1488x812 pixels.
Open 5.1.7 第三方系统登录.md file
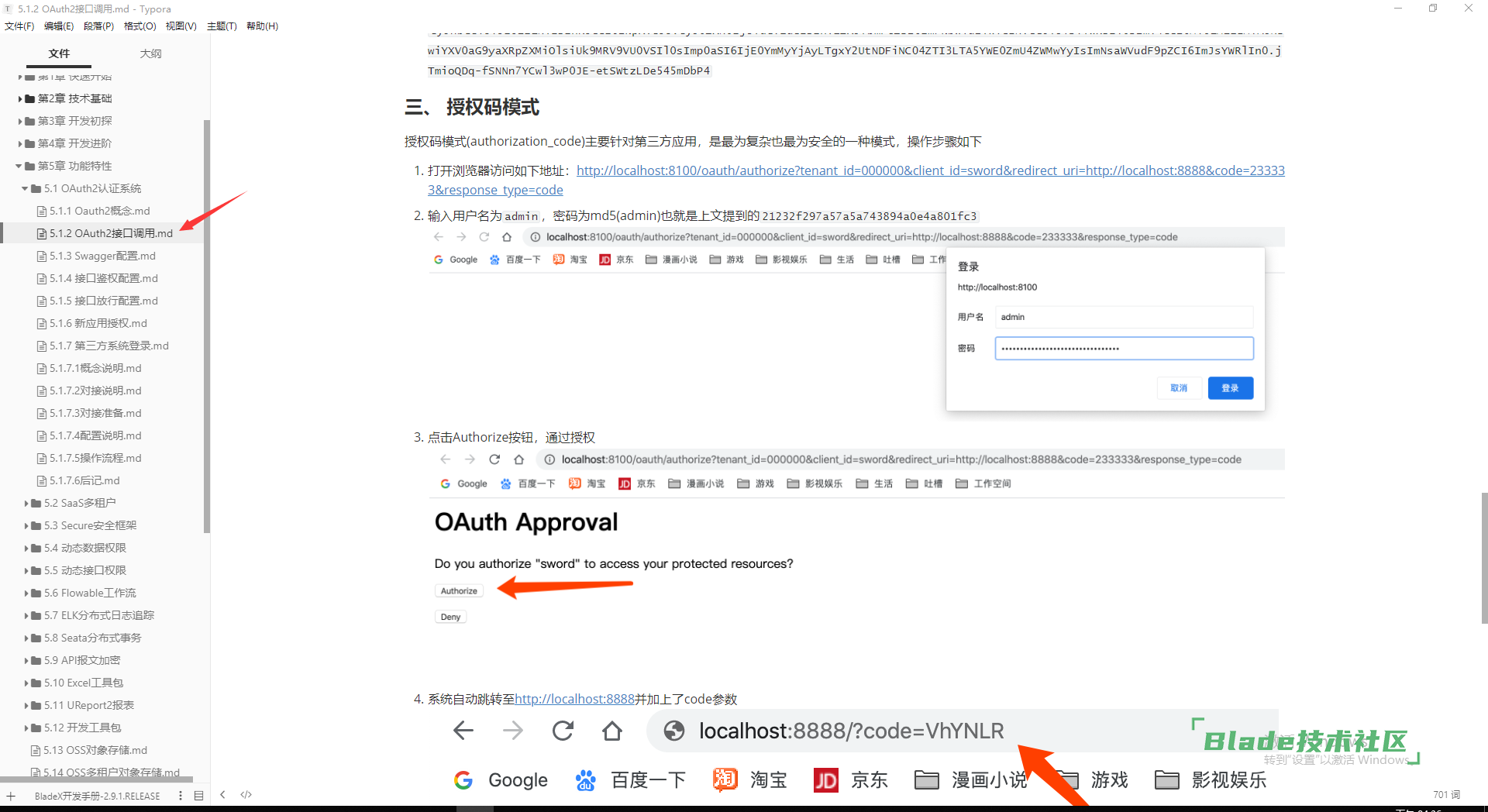pos(109,346)
